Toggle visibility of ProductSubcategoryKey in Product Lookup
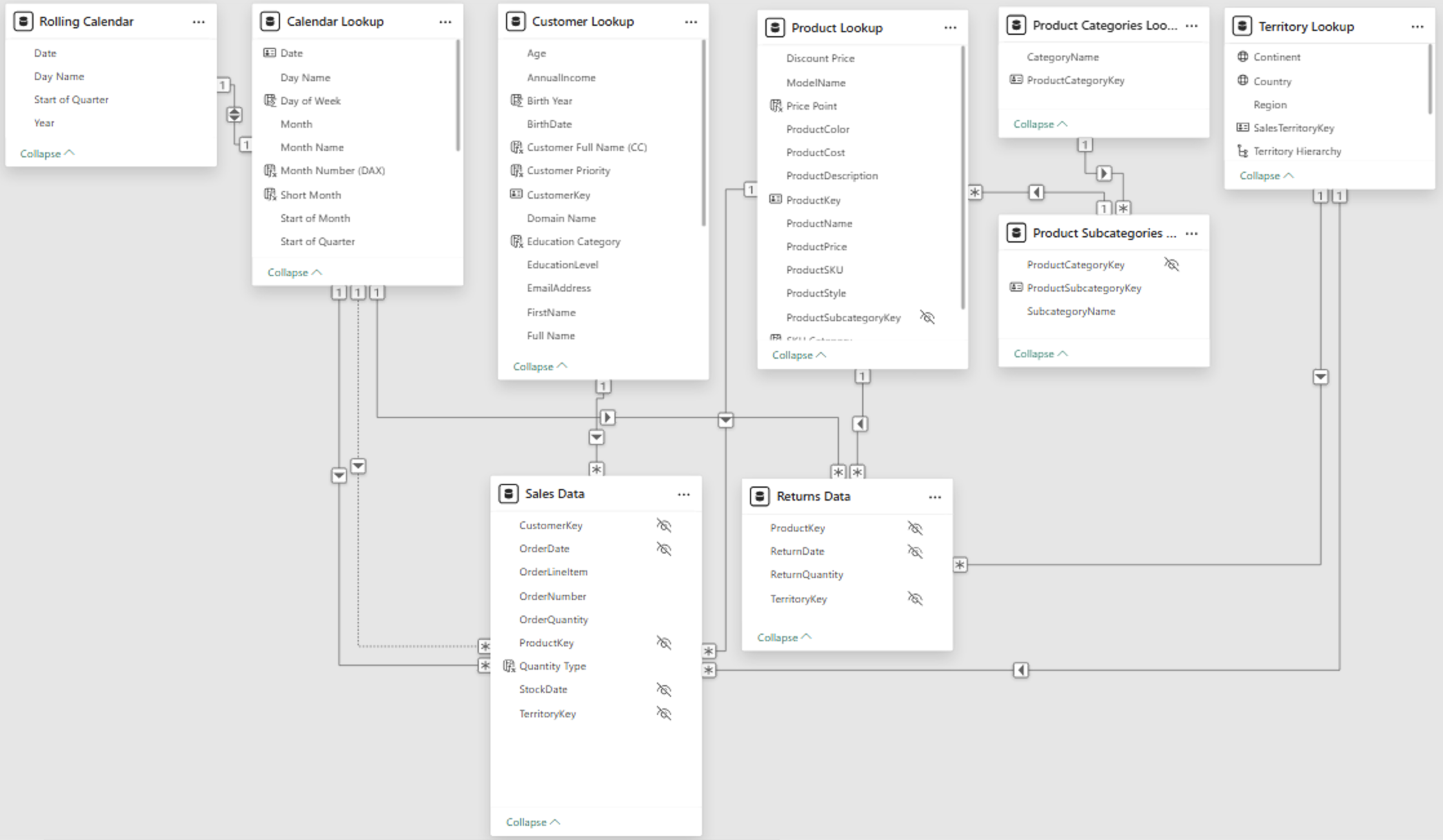 tap(927, 317)
